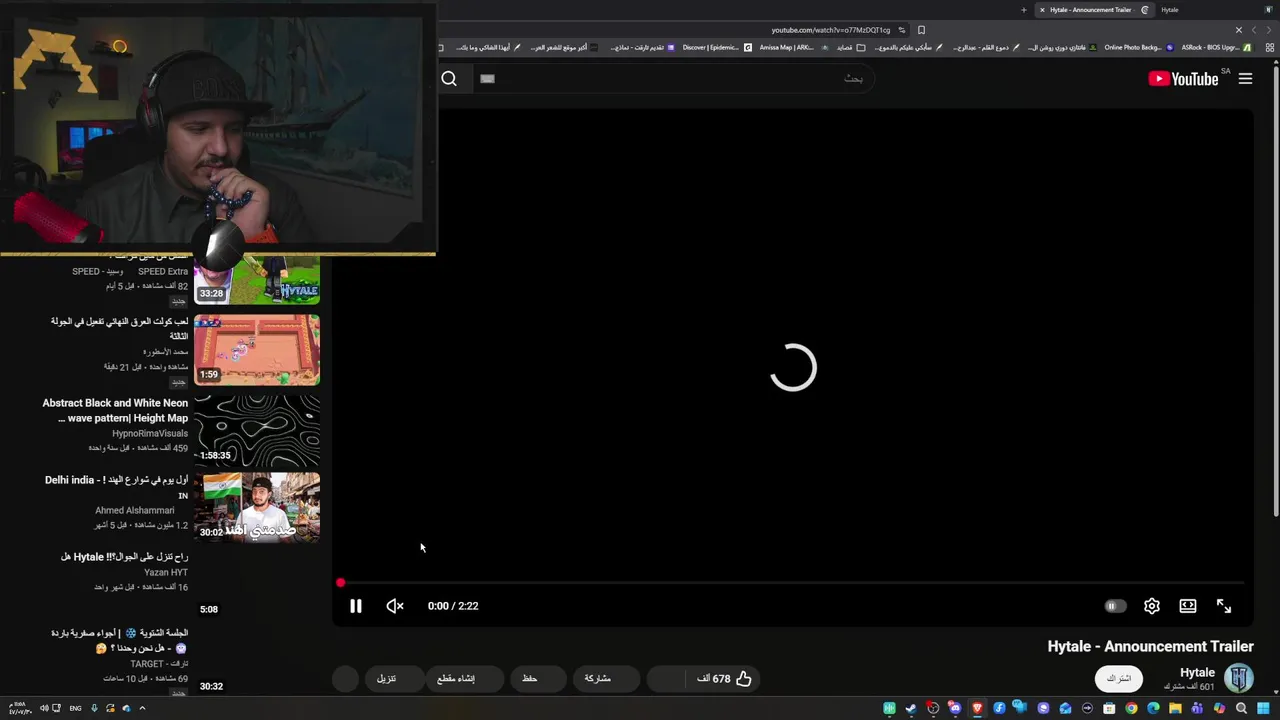Switch the player to theater mode
1280x720 pixels.
[x=1188, y=606]
